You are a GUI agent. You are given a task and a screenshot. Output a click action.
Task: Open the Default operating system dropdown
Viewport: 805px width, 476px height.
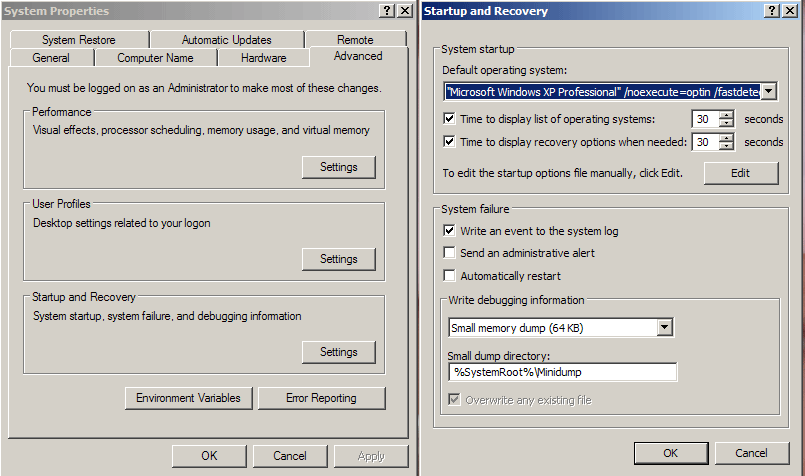click(x=768, y=92)
